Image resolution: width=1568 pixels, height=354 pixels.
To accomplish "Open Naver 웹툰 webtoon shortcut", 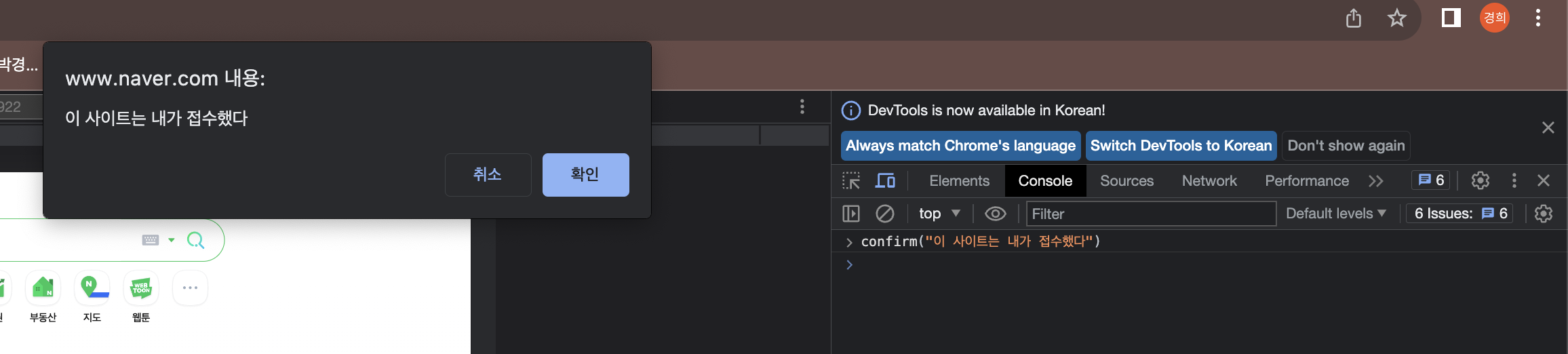I will click(x=140, y=297).
